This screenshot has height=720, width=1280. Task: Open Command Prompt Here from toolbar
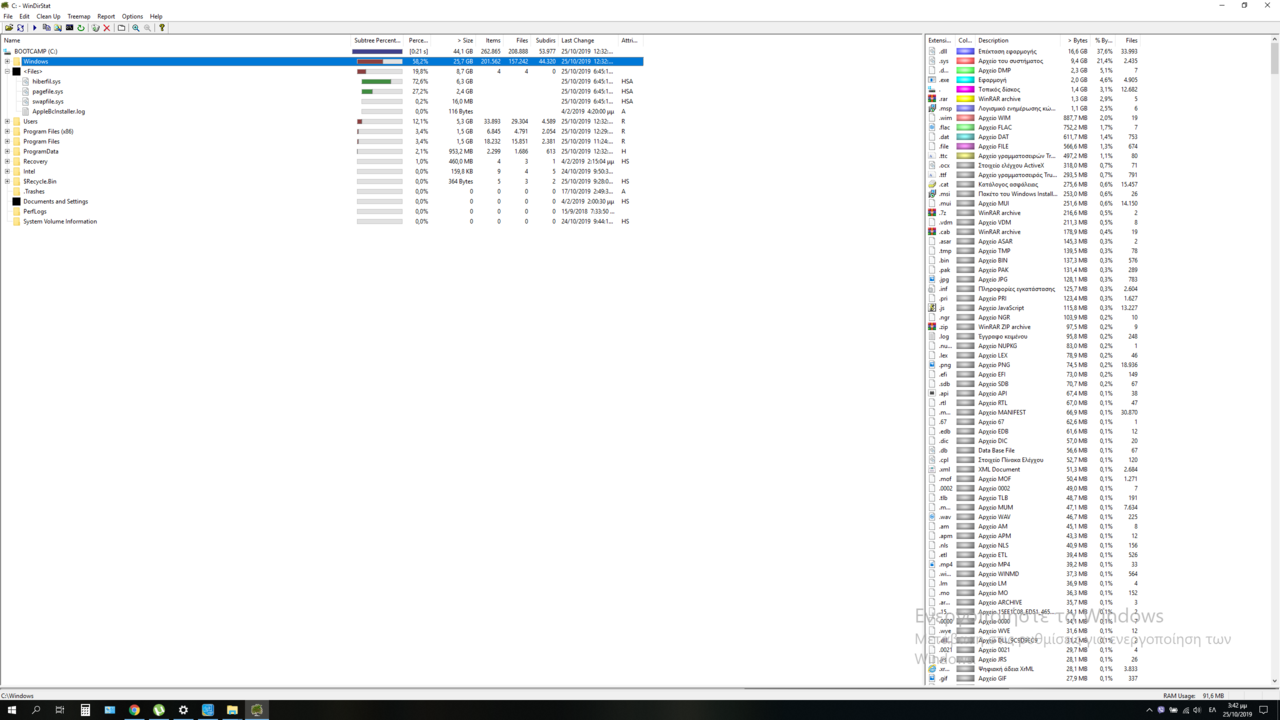[69, 28]
